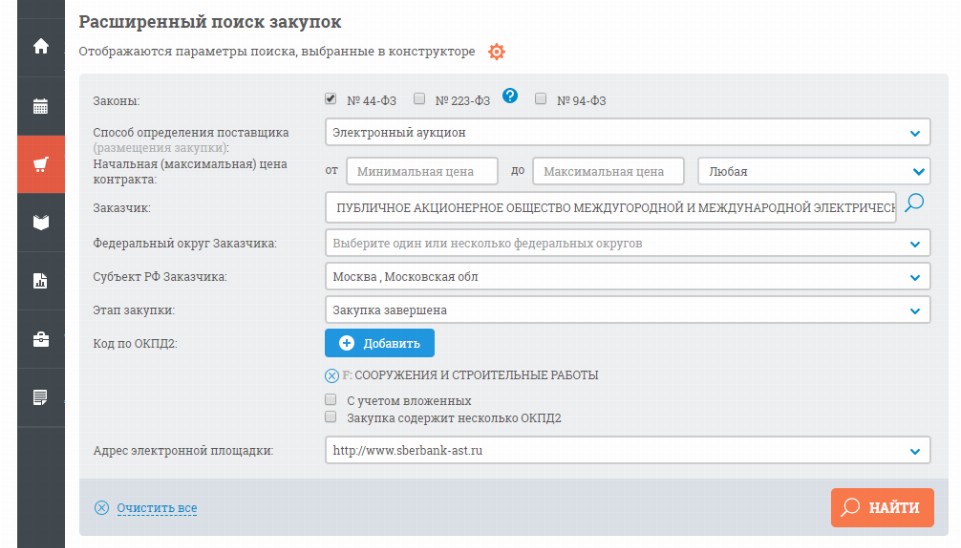This screenshot has height=548, width=961.
Task: Open the notes document sidebar icon
Action: coord(41,397)
